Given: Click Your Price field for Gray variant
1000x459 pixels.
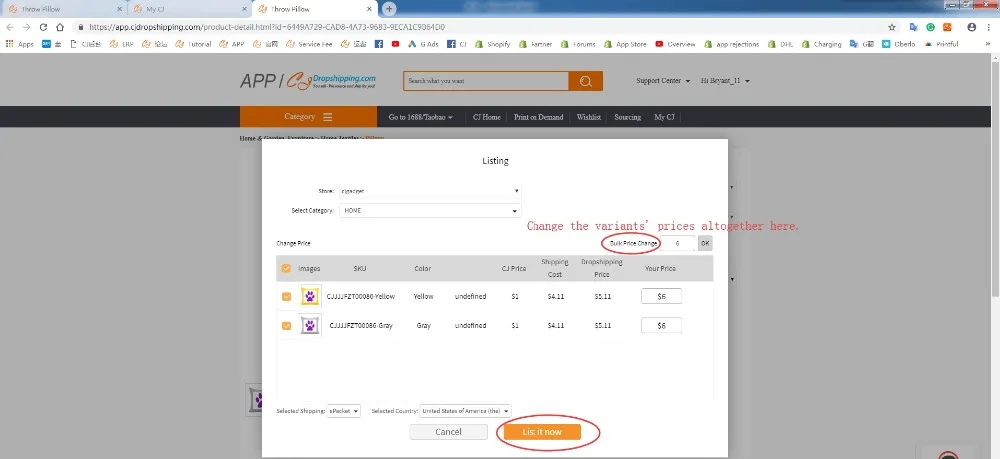Looking at the screenshot, I should point(661,325).
